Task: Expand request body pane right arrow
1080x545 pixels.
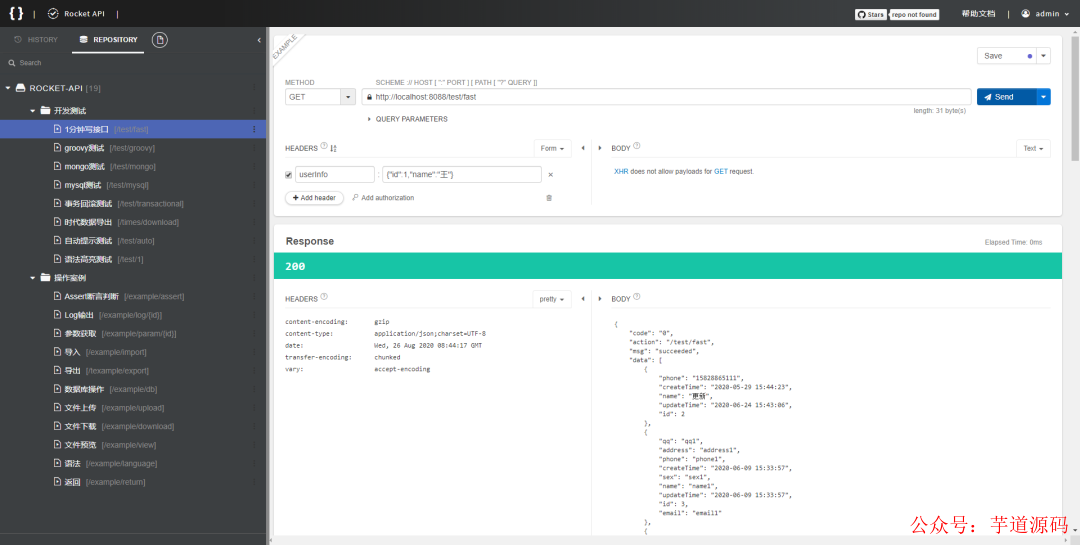Action: pyautogui.click(x=600, y=148)
